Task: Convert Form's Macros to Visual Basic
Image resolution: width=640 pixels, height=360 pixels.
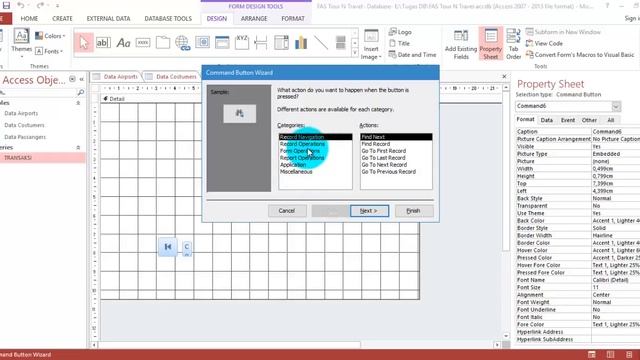Action: click(580, 54)
